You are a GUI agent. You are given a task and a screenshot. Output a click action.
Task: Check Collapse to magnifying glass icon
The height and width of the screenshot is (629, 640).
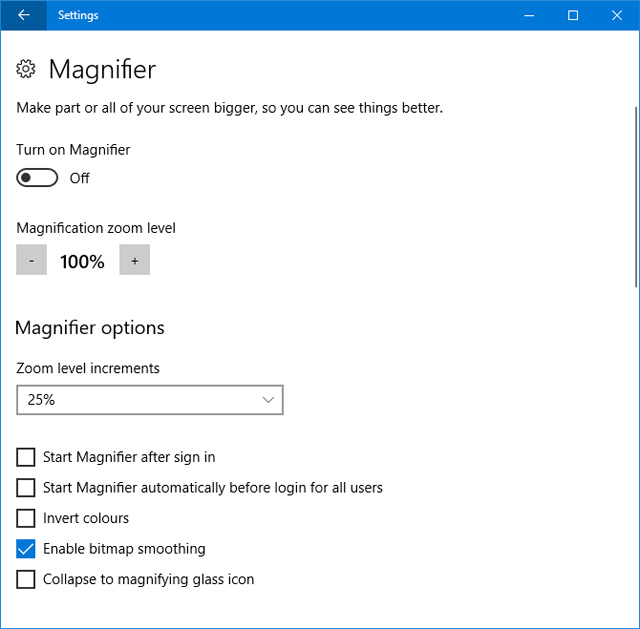[26, 579]
